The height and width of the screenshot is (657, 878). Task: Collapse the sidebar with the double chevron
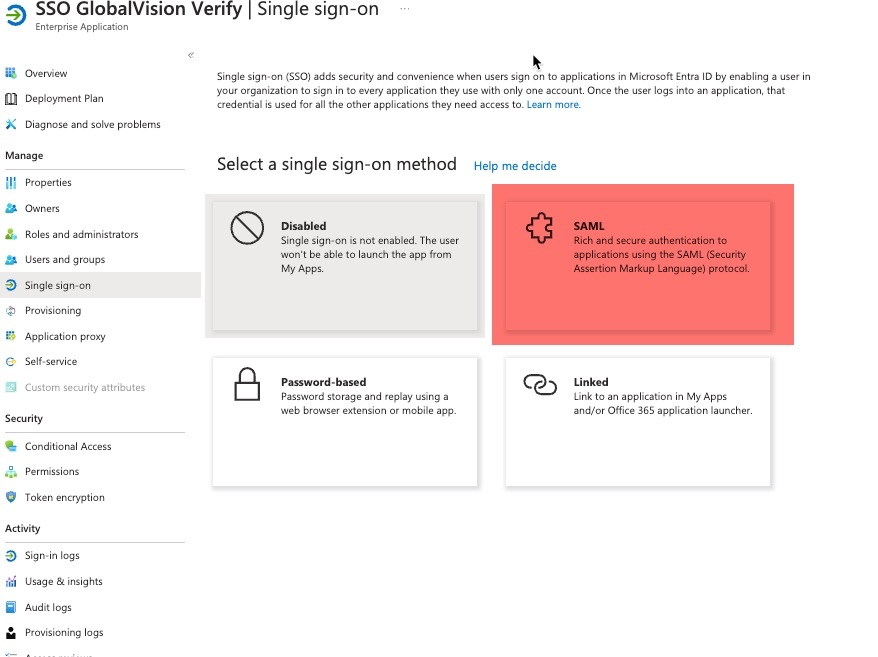[x=191, y=55]
